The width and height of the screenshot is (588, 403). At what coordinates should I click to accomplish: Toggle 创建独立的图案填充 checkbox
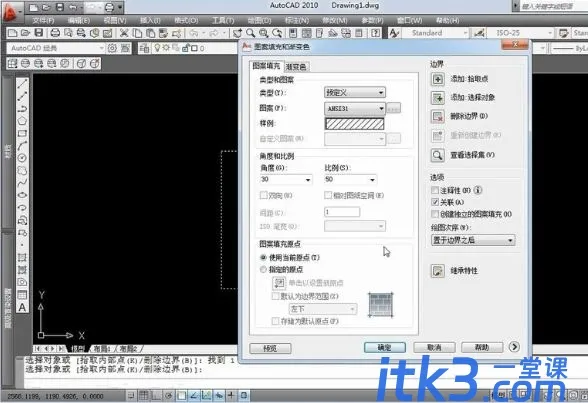(x=435, y=214)
